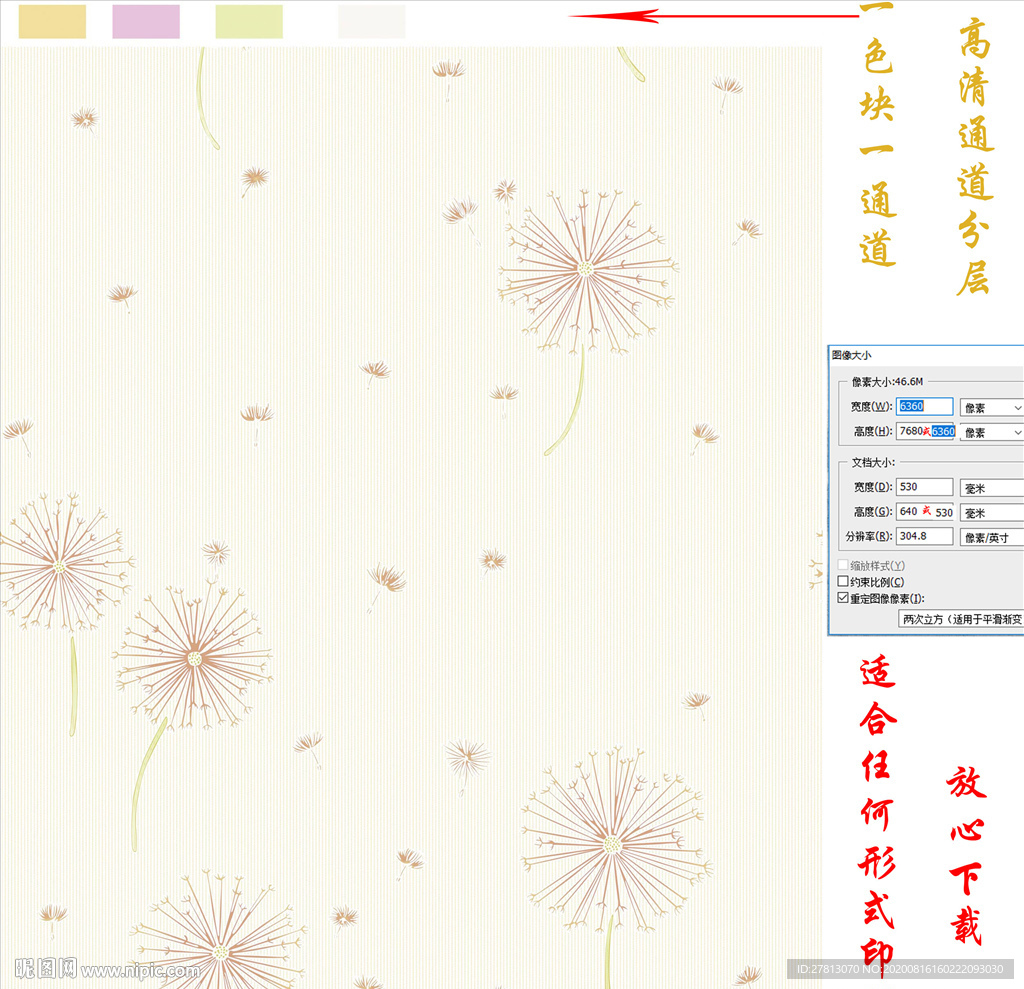Viewport: 1024px width, 989px height.
Task: Click the pixel width field showing 6360
Action: (x=924, y=406)
